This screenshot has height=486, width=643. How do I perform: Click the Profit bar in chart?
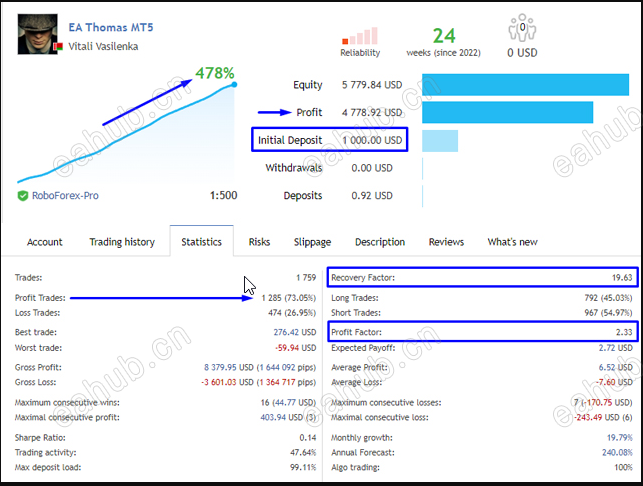point(508,112)
